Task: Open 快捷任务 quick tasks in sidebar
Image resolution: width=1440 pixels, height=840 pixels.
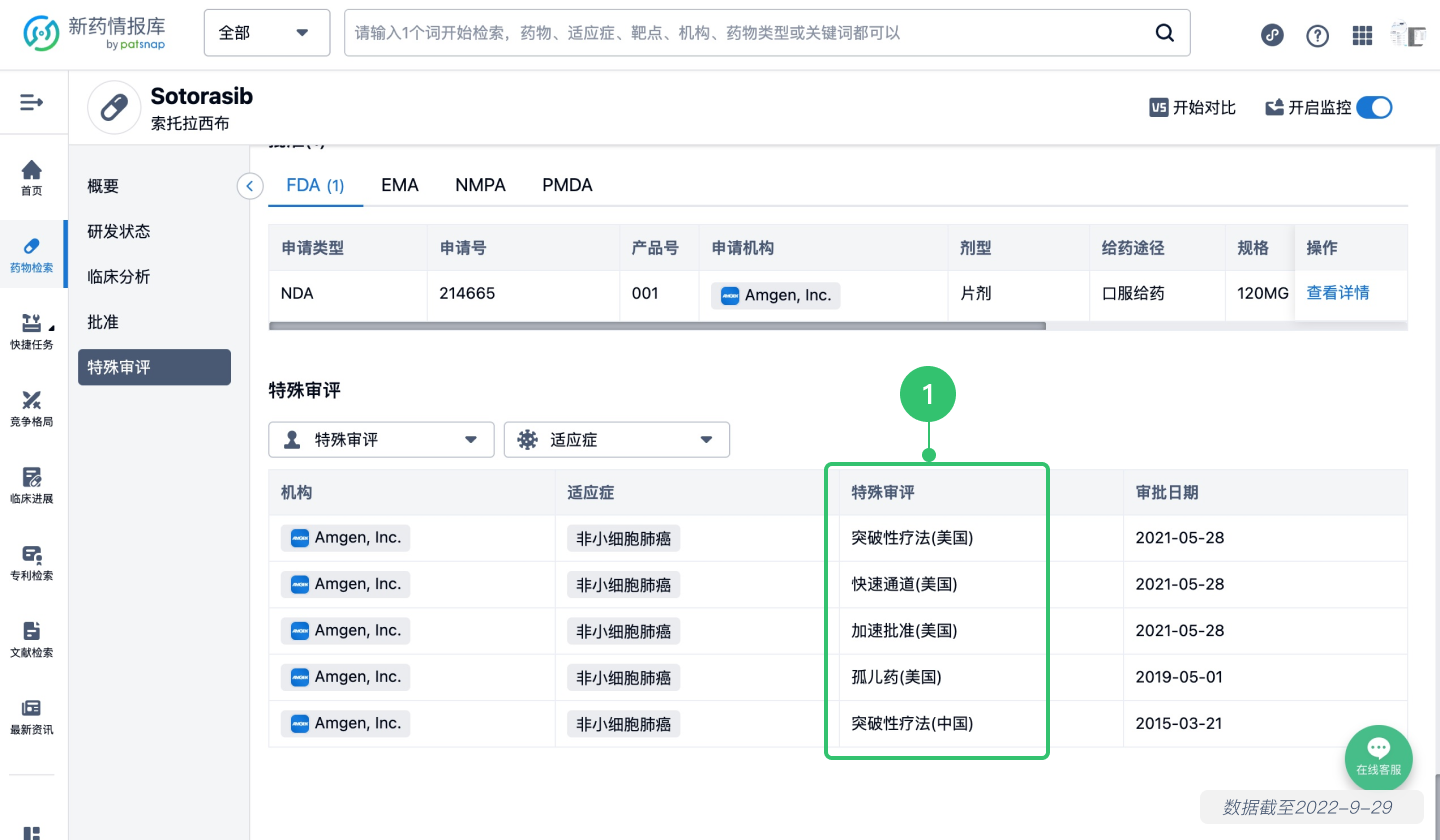Action: point(32,331)
